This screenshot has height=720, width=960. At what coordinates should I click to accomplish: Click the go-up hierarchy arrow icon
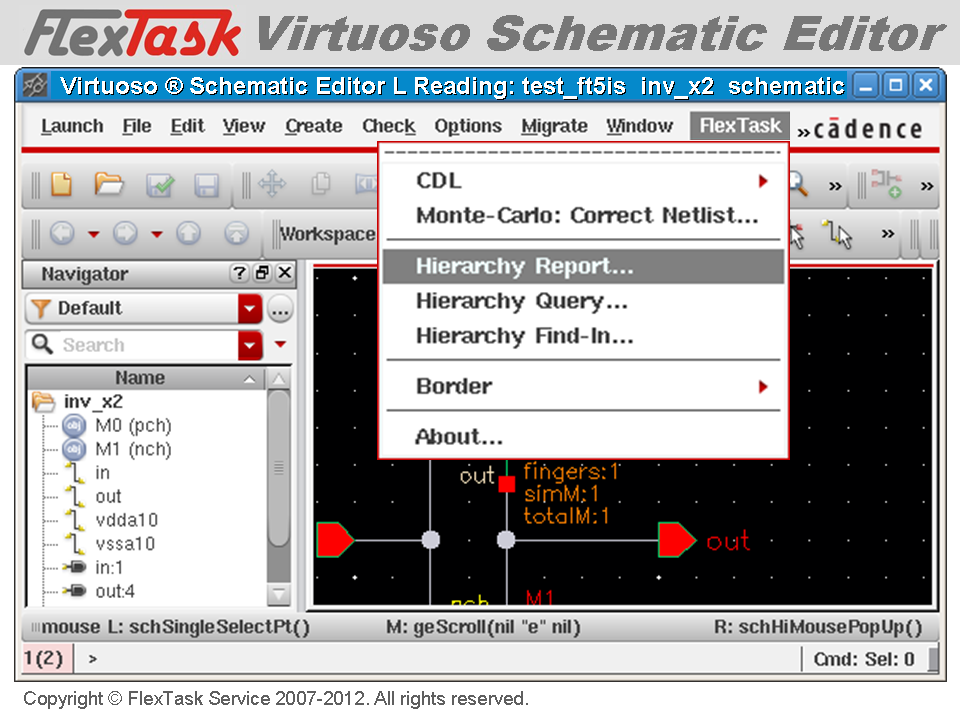pos(188,233)
